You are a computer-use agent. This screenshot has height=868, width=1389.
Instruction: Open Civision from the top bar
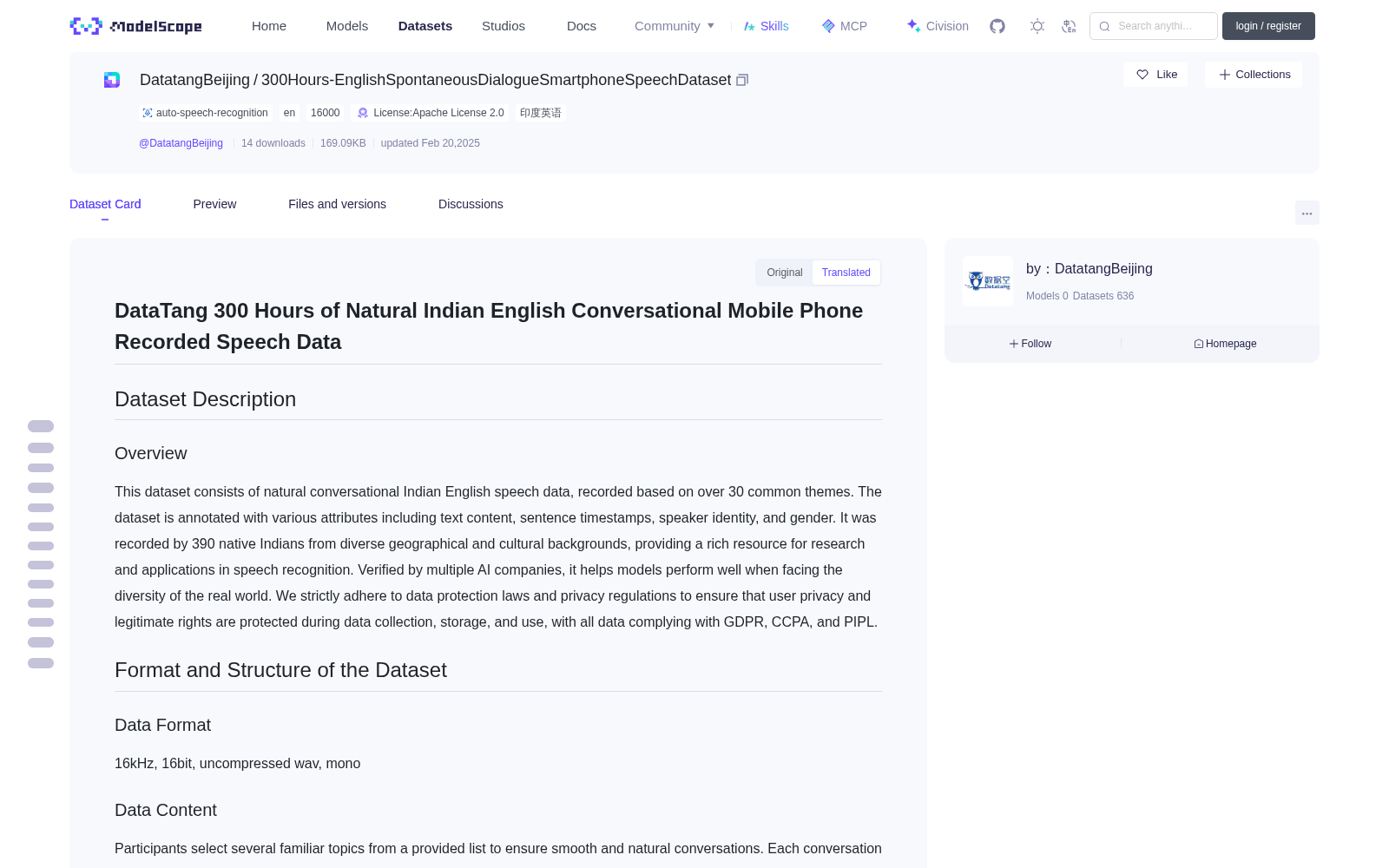point(938,26)
